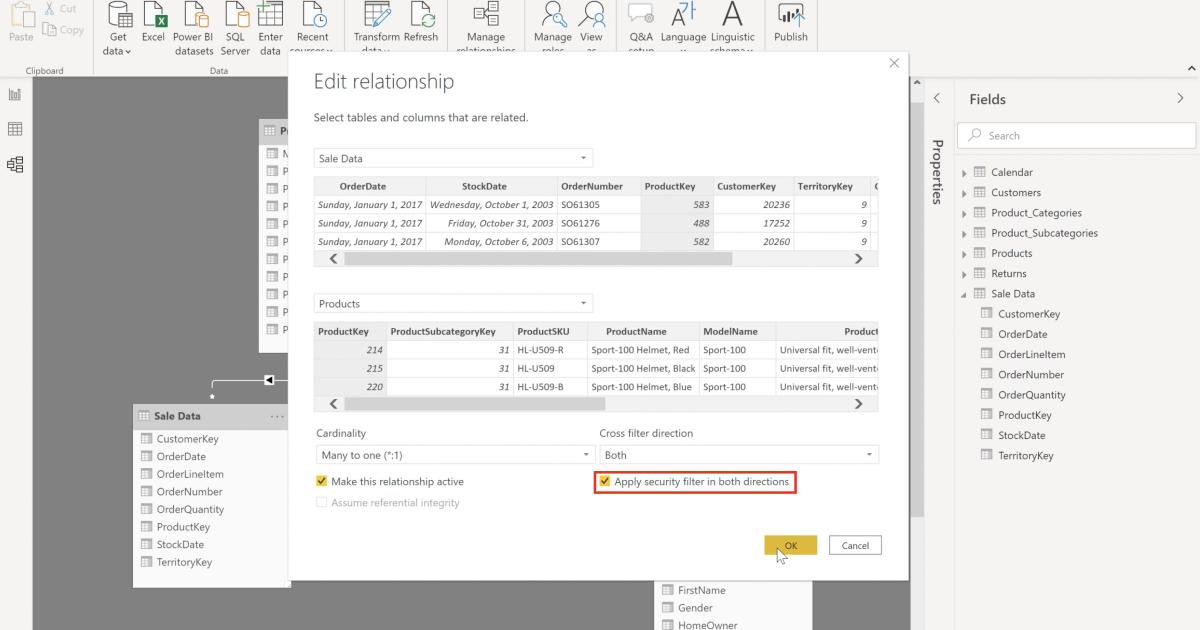Switch to Model view in the left sidebar

coord(14,164)
